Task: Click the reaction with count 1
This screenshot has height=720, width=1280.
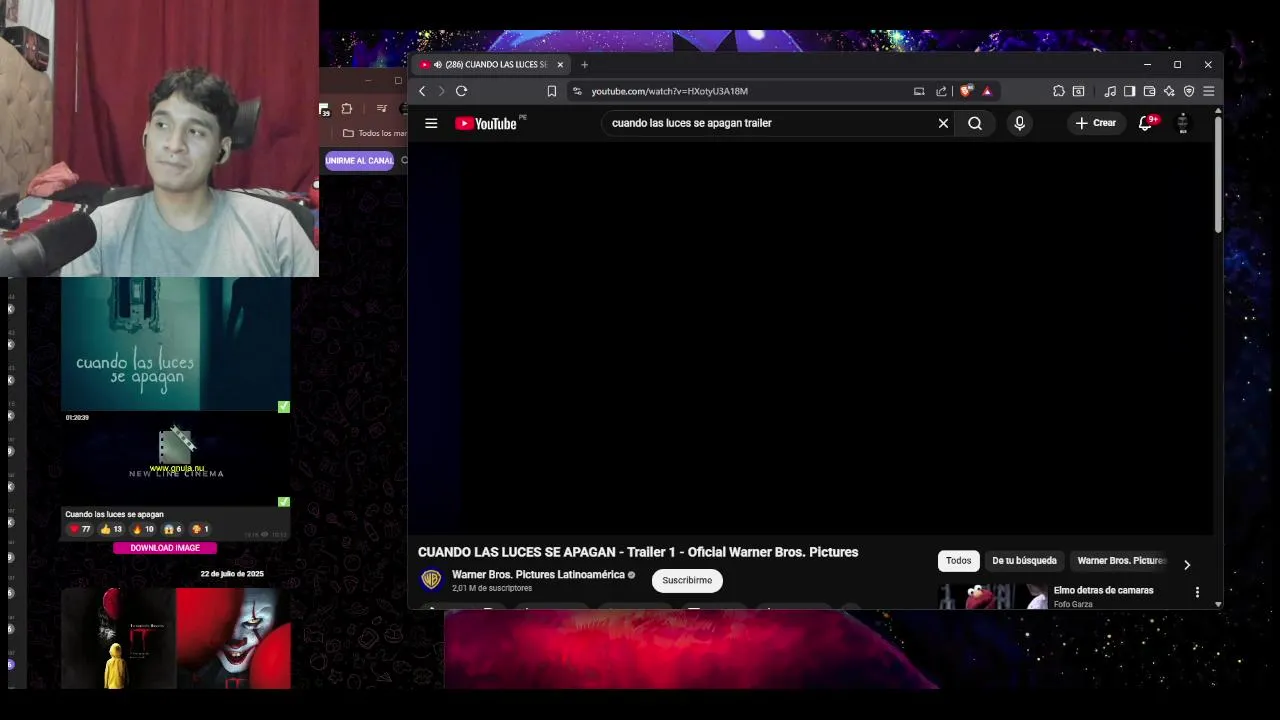Action: (200, 529)
